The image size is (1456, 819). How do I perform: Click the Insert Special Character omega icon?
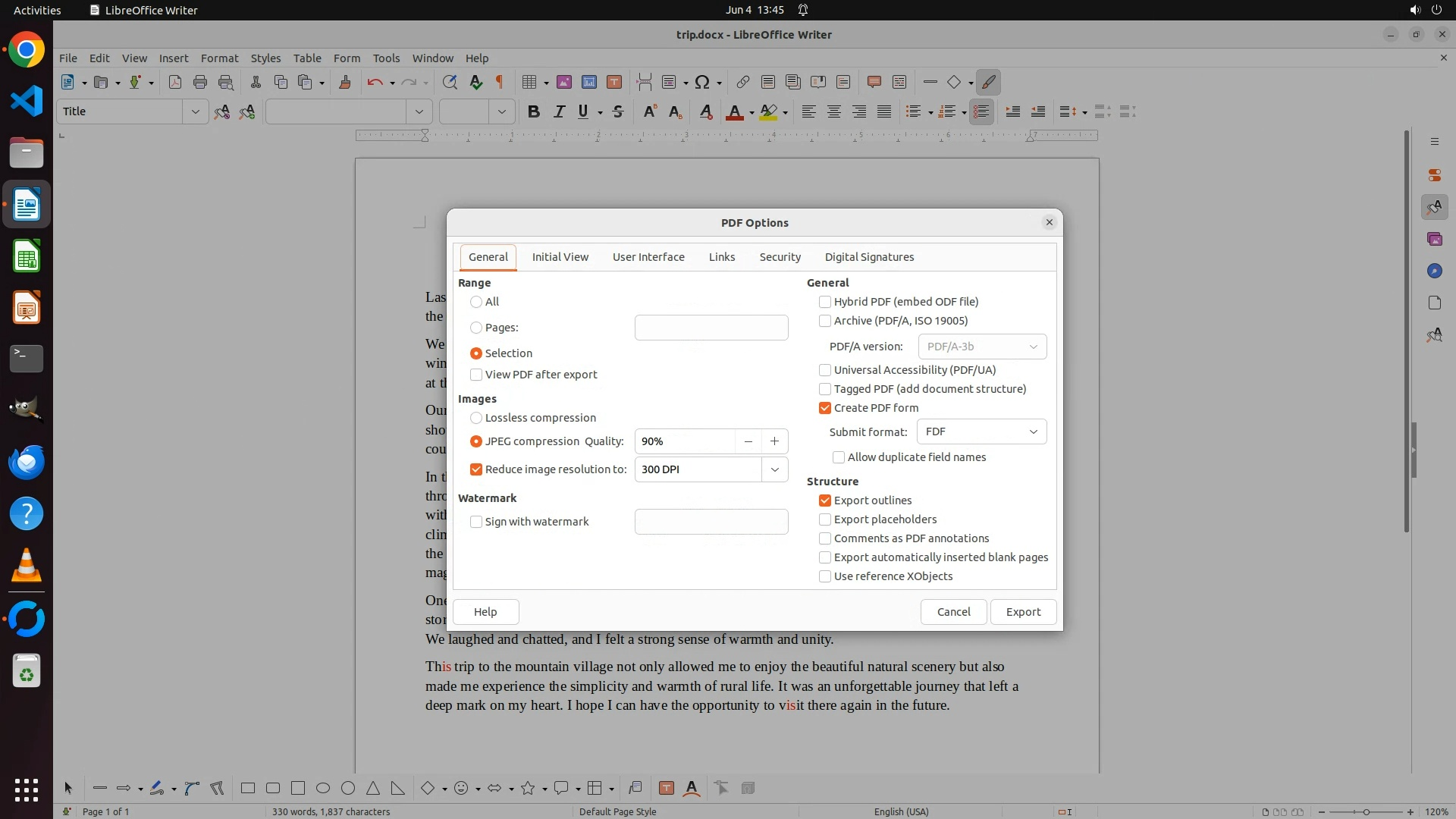coord(702,82)
